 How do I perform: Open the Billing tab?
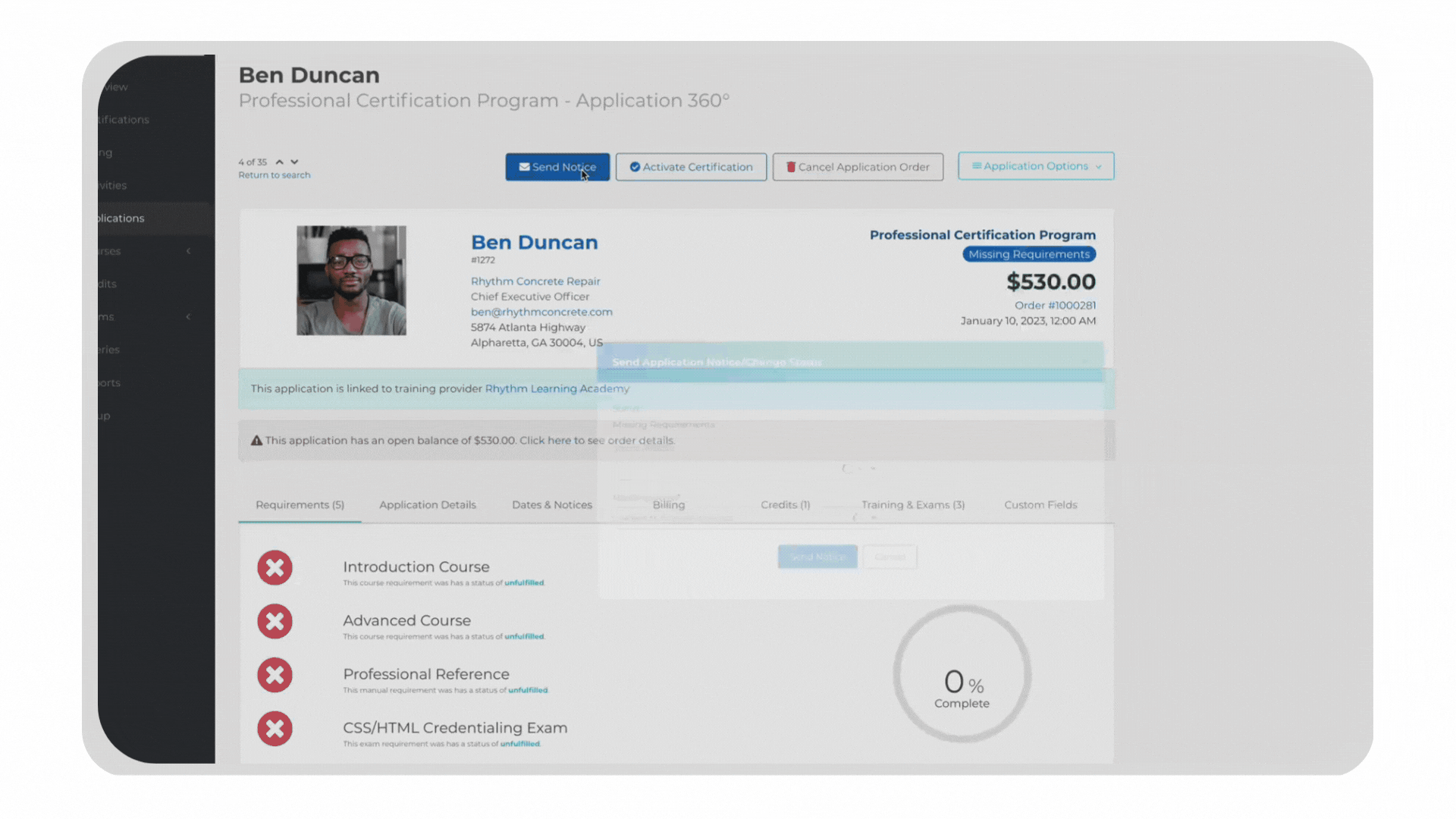point(669,505)
